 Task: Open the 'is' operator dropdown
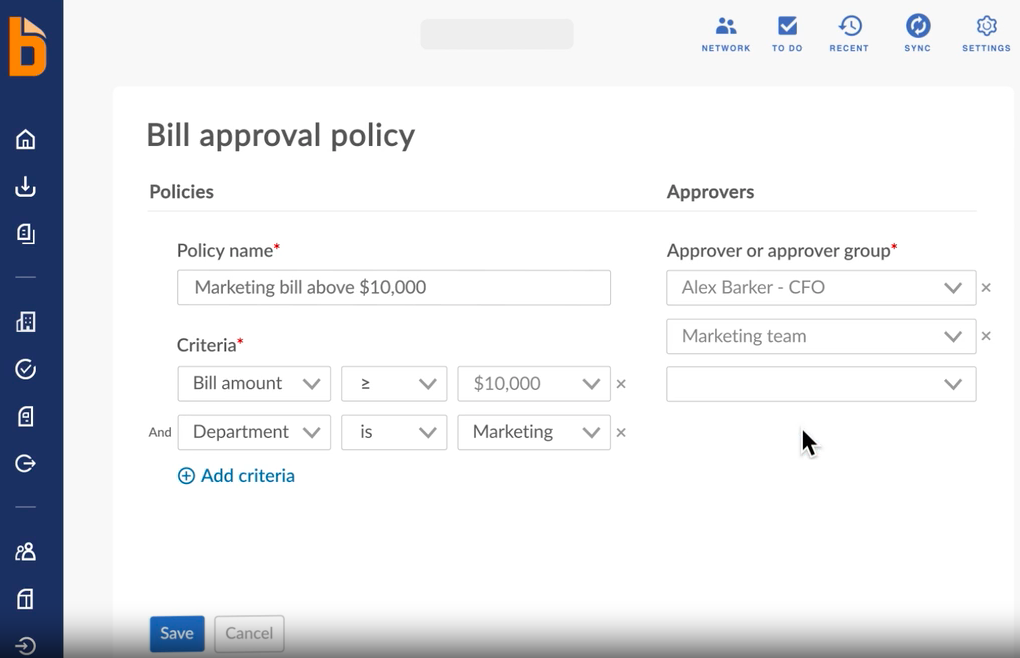[394, 432]
